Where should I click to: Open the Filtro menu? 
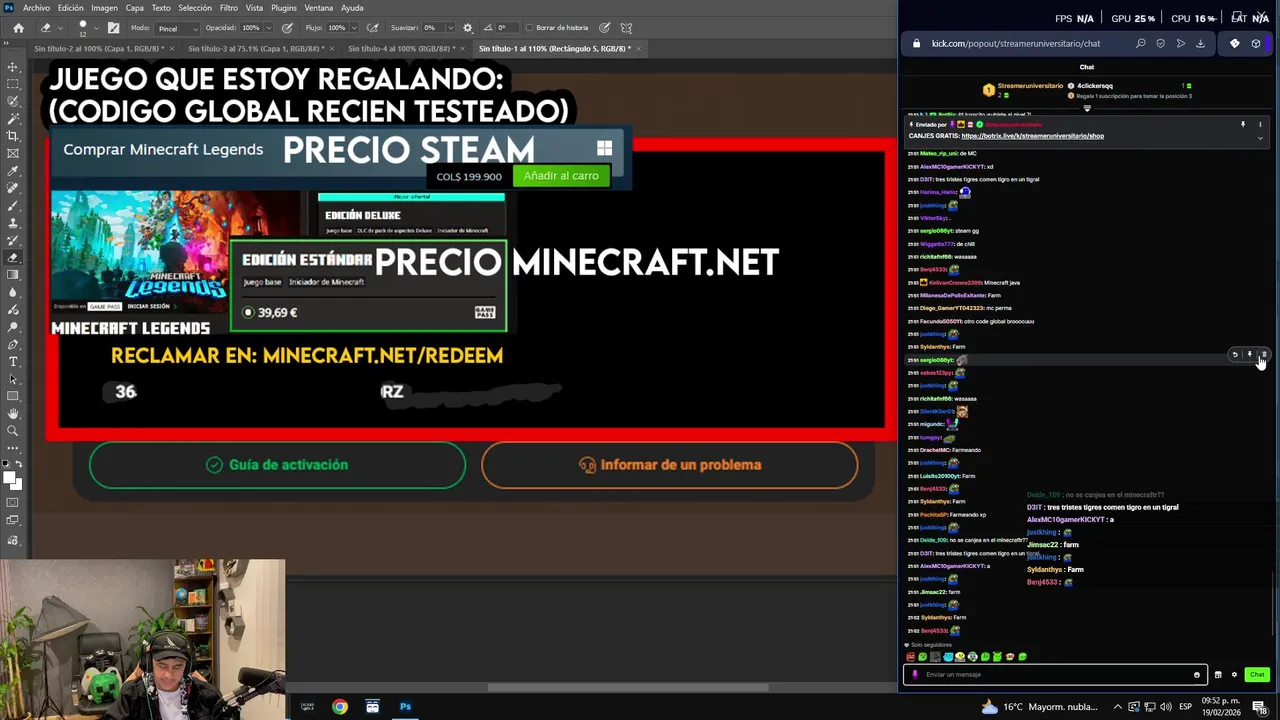coord(228,8)
